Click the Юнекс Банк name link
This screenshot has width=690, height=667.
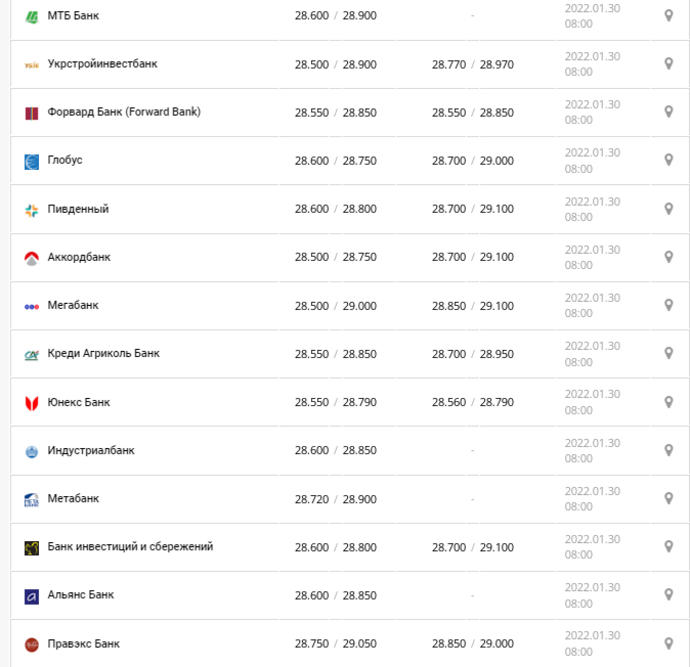tap(79, 402)
